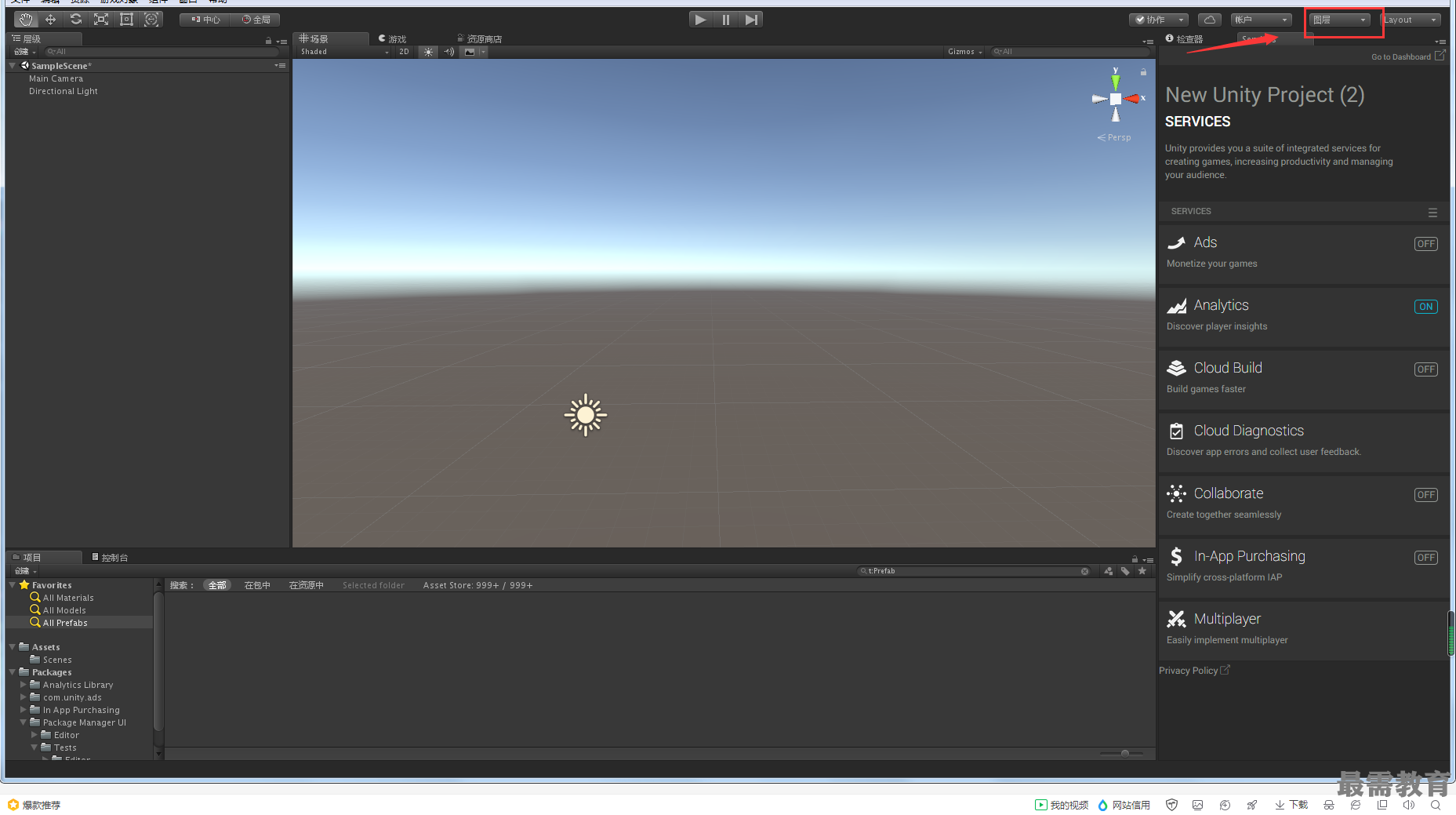Click the 在资源中 search filter
This screenshot has height=815, width=1456.
tap(307, 585)
